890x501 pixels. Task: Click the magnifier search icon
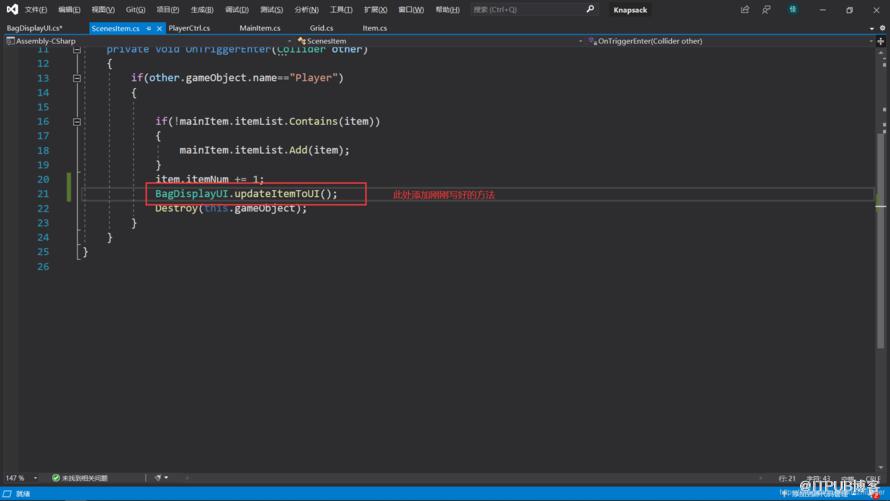point(590,9)
